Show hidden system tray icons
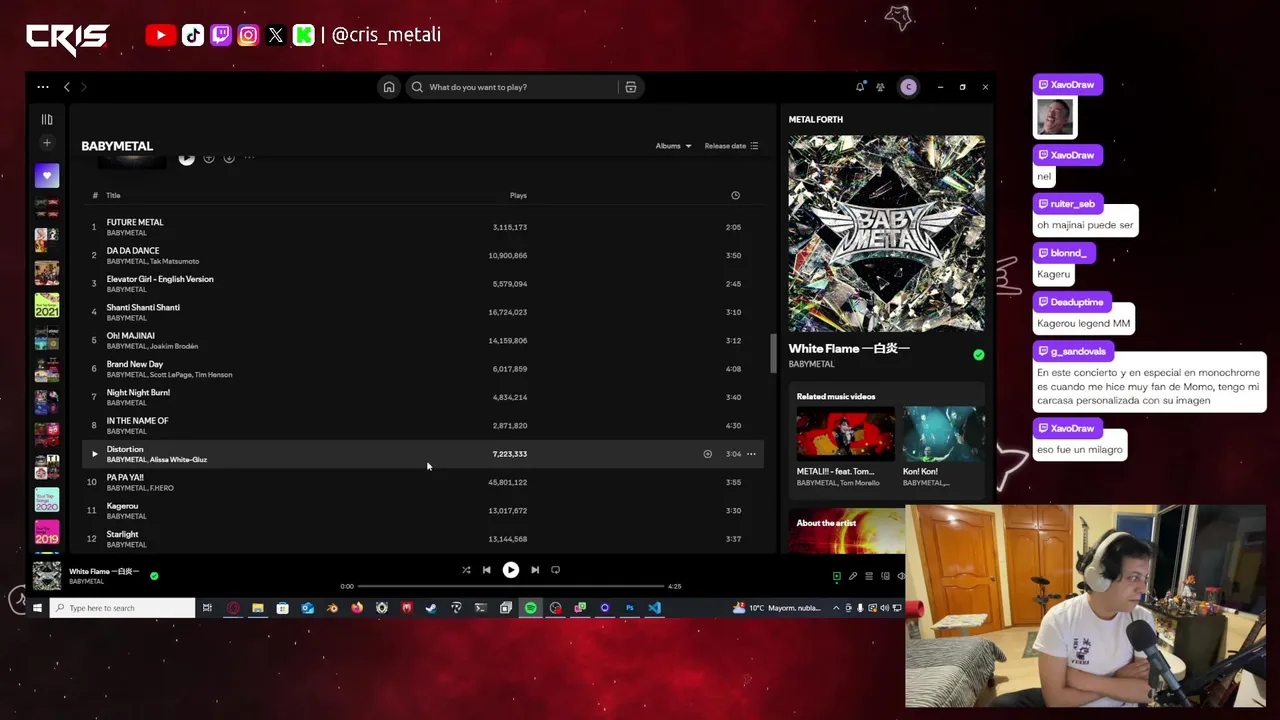 point(836,608)
